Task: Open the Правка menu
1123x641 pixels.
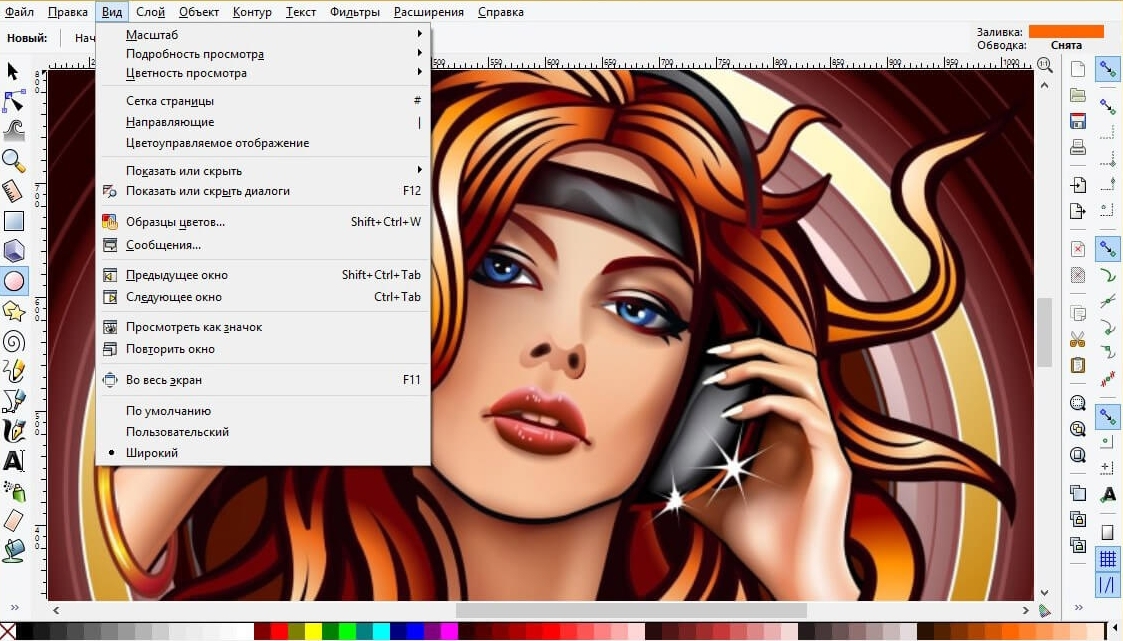Action: click(x=68, y=12)
